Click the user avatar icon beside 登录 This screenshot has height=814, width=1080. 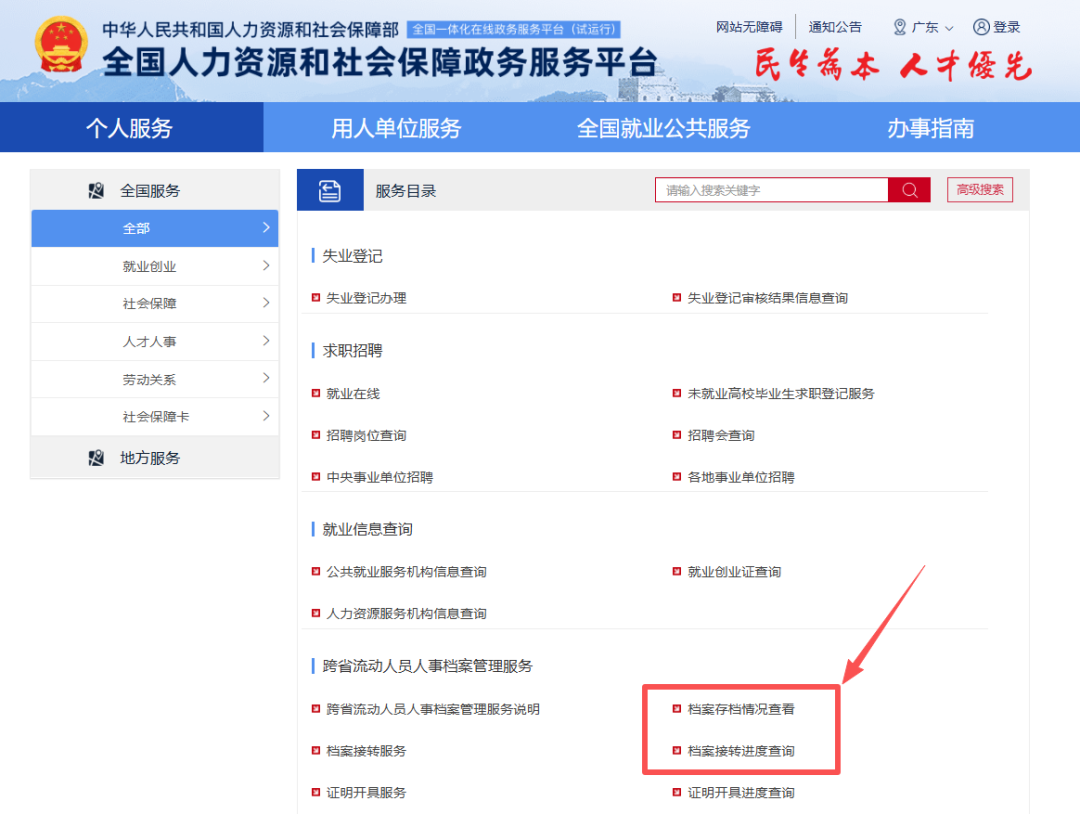click(x=981, y=27)
